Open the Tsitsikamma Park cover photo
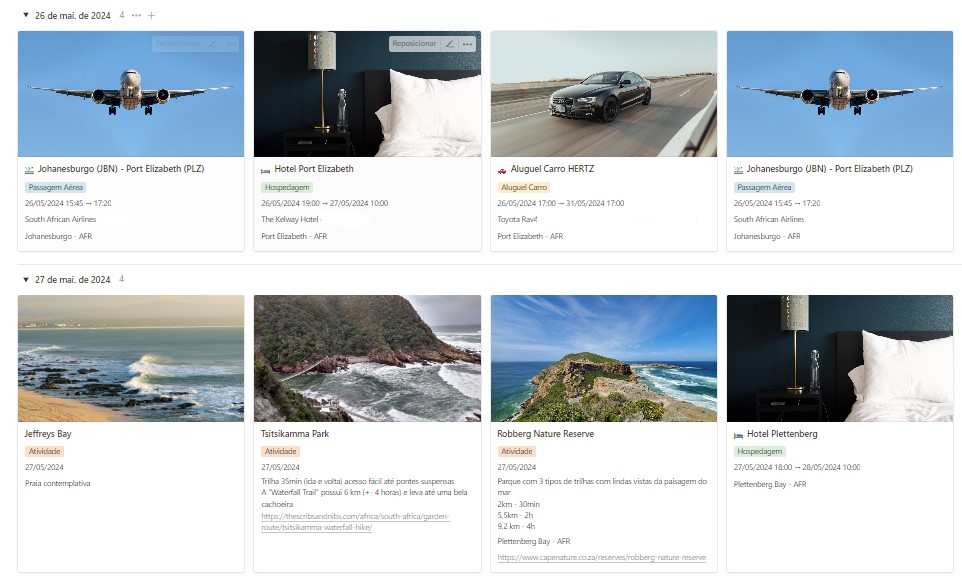The width and height of the screenshot is (962, 582). tap(367, 358)
